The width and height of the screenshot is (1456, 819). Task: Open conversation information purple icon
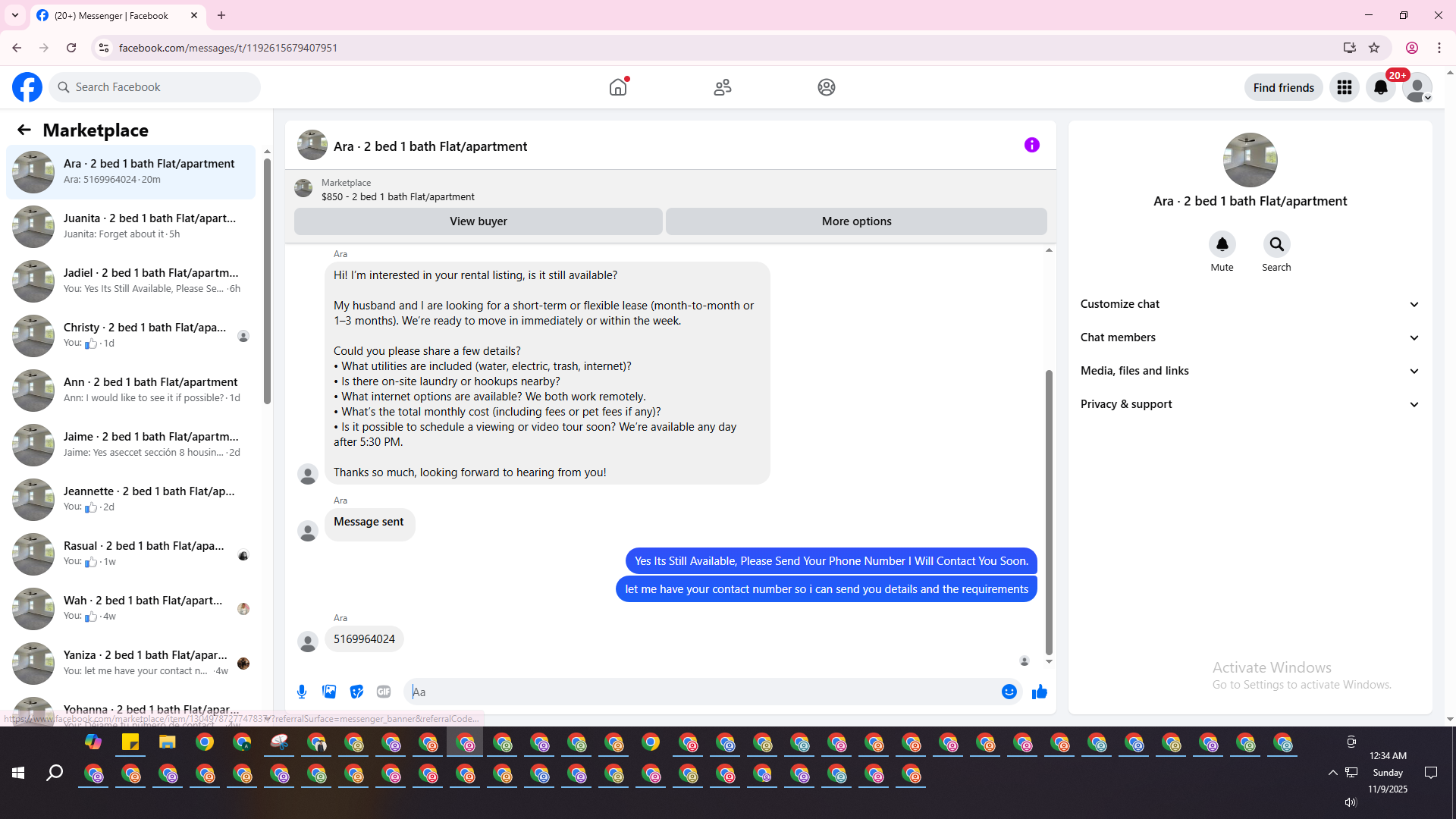pos(1031,145)
